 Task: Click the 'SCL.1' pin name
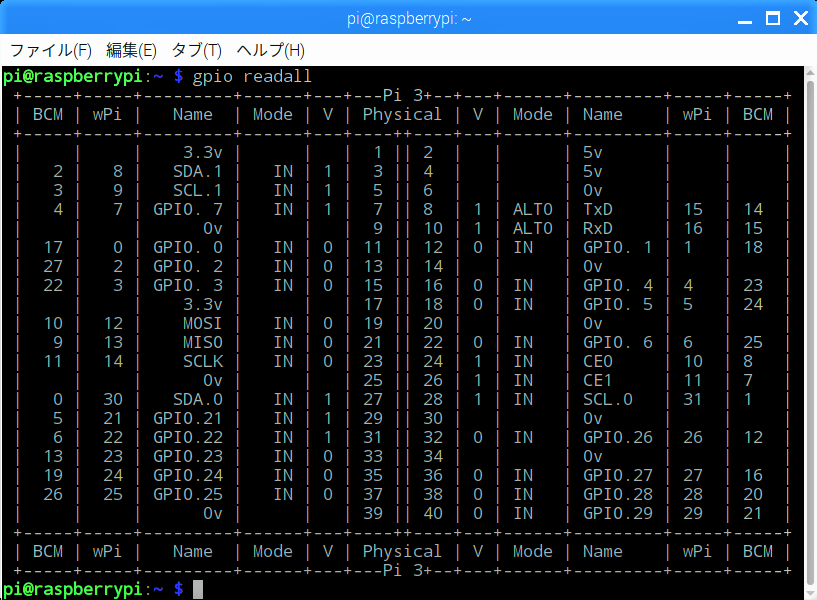(x=197, y=191)
